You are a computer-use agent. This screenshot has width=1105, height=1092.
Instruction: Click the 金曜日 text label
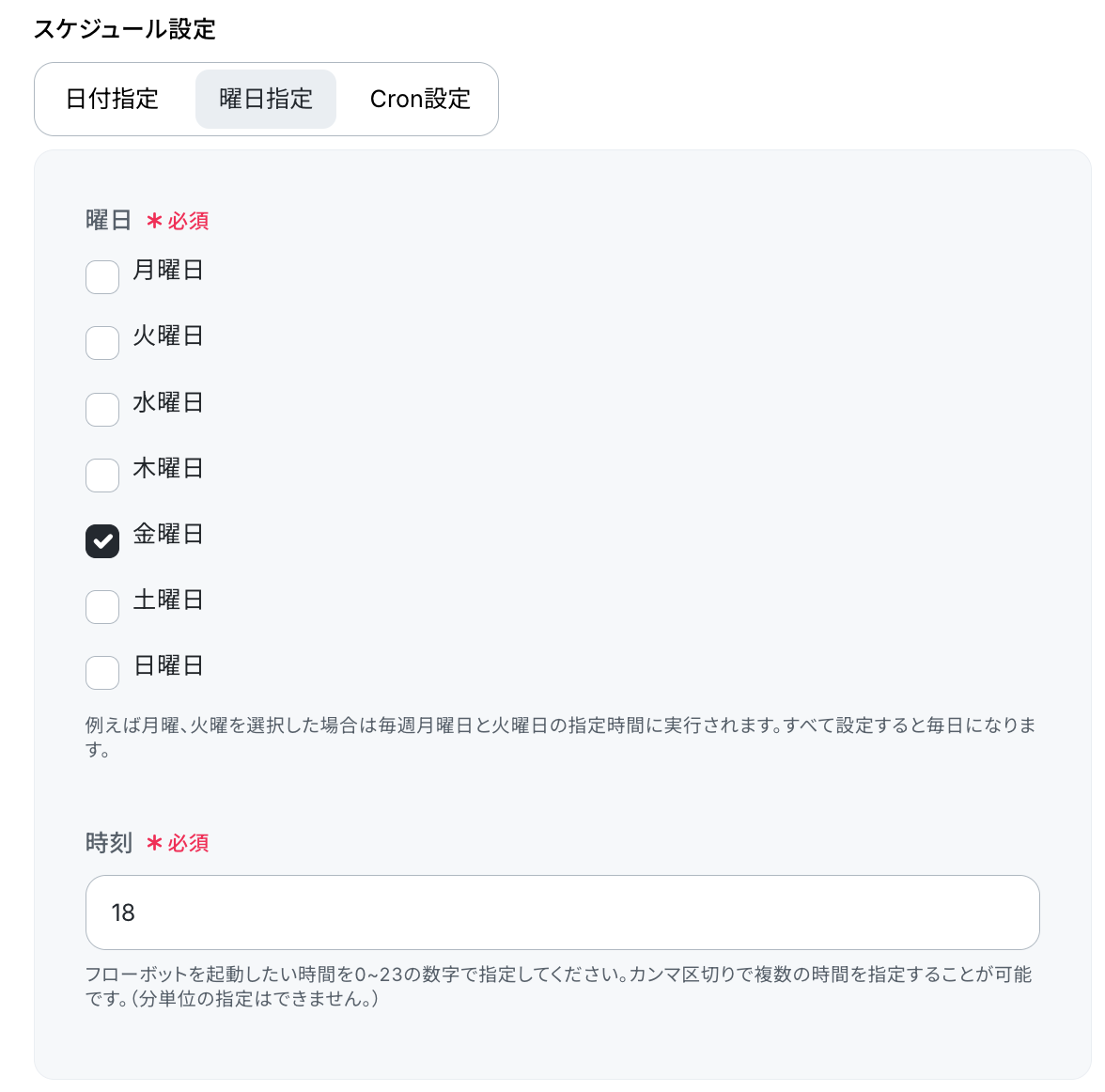tap(168, 534)
